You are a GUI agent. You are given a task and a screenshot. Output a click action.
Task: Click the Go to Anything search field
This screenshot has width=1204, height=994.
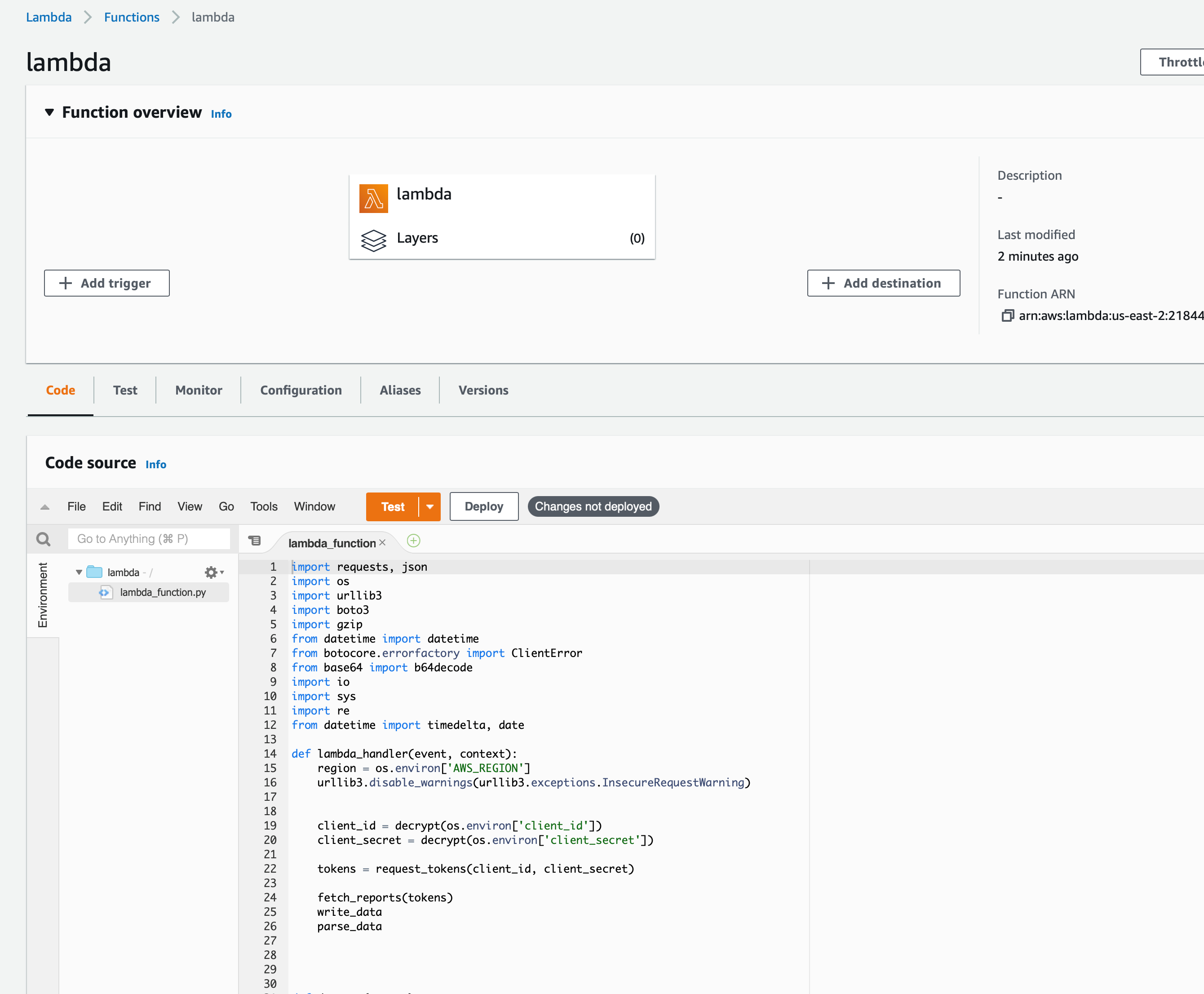pos(149,539)
